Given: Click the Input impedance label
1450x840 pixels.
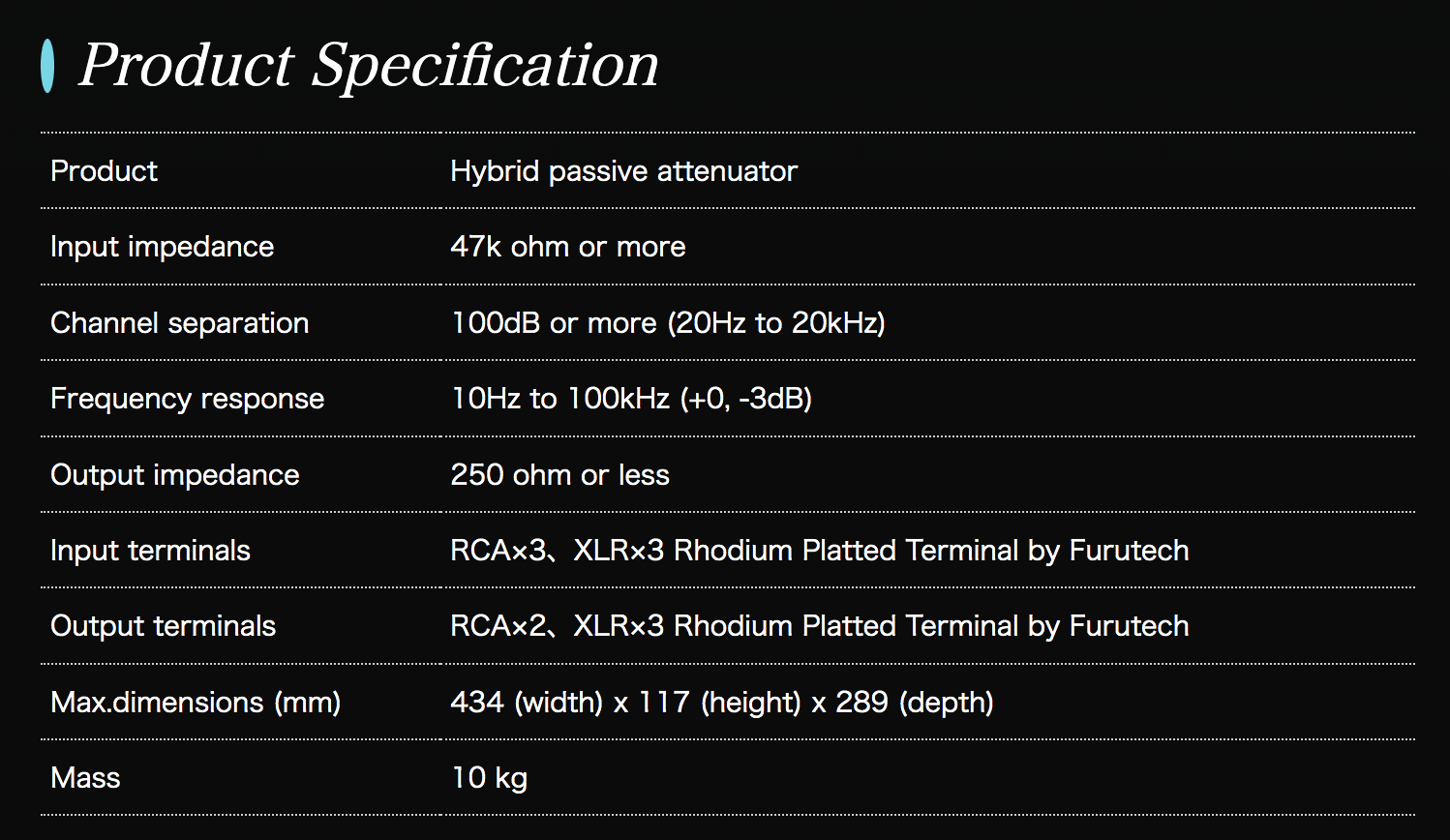Looking at the screenshot, I should coord(162,247).
